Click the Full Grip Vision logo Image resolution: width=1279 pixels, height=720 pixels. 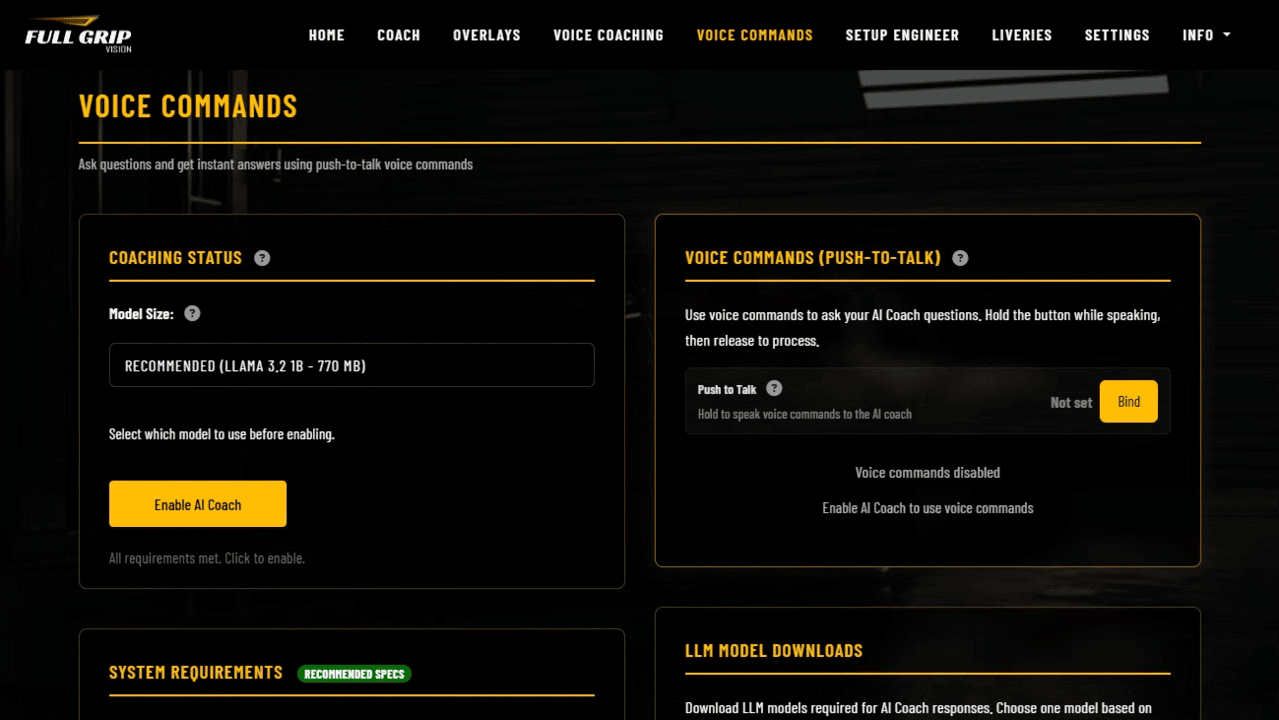coord(78,34)
